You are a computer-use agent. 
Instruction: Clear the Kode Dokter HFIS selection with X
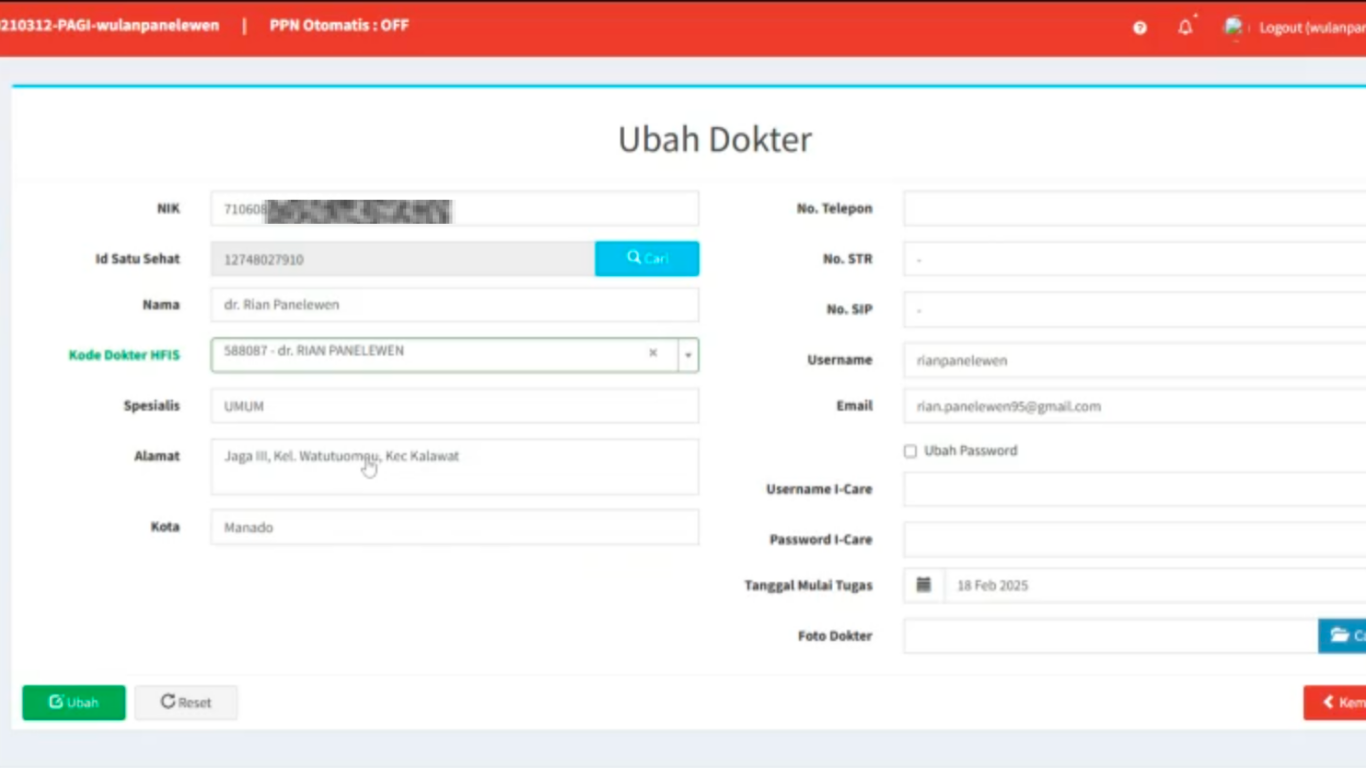[x=653, y=353]
